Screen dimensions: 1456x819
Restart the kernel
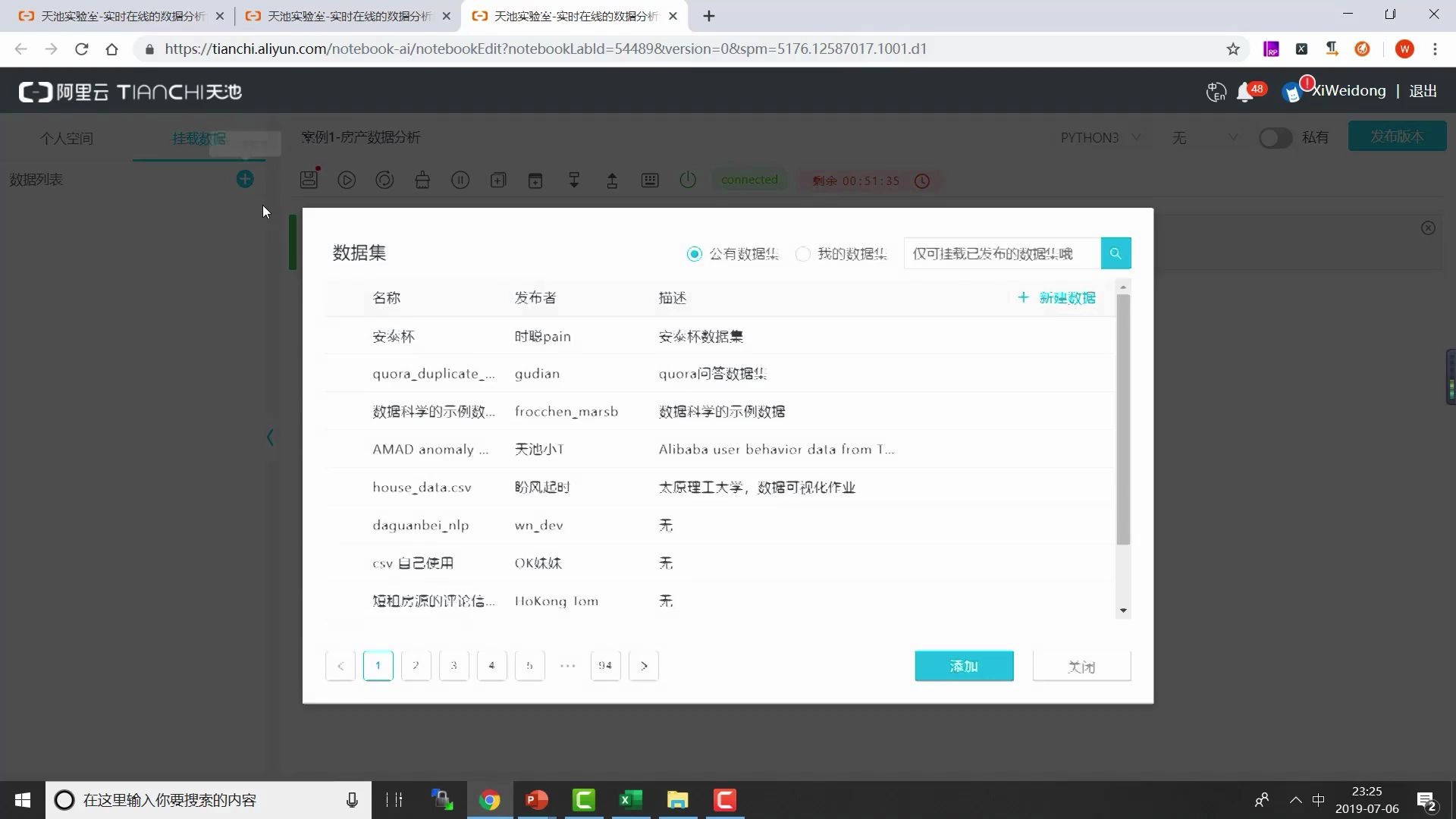pyautogui.click(x=384, y=180)
